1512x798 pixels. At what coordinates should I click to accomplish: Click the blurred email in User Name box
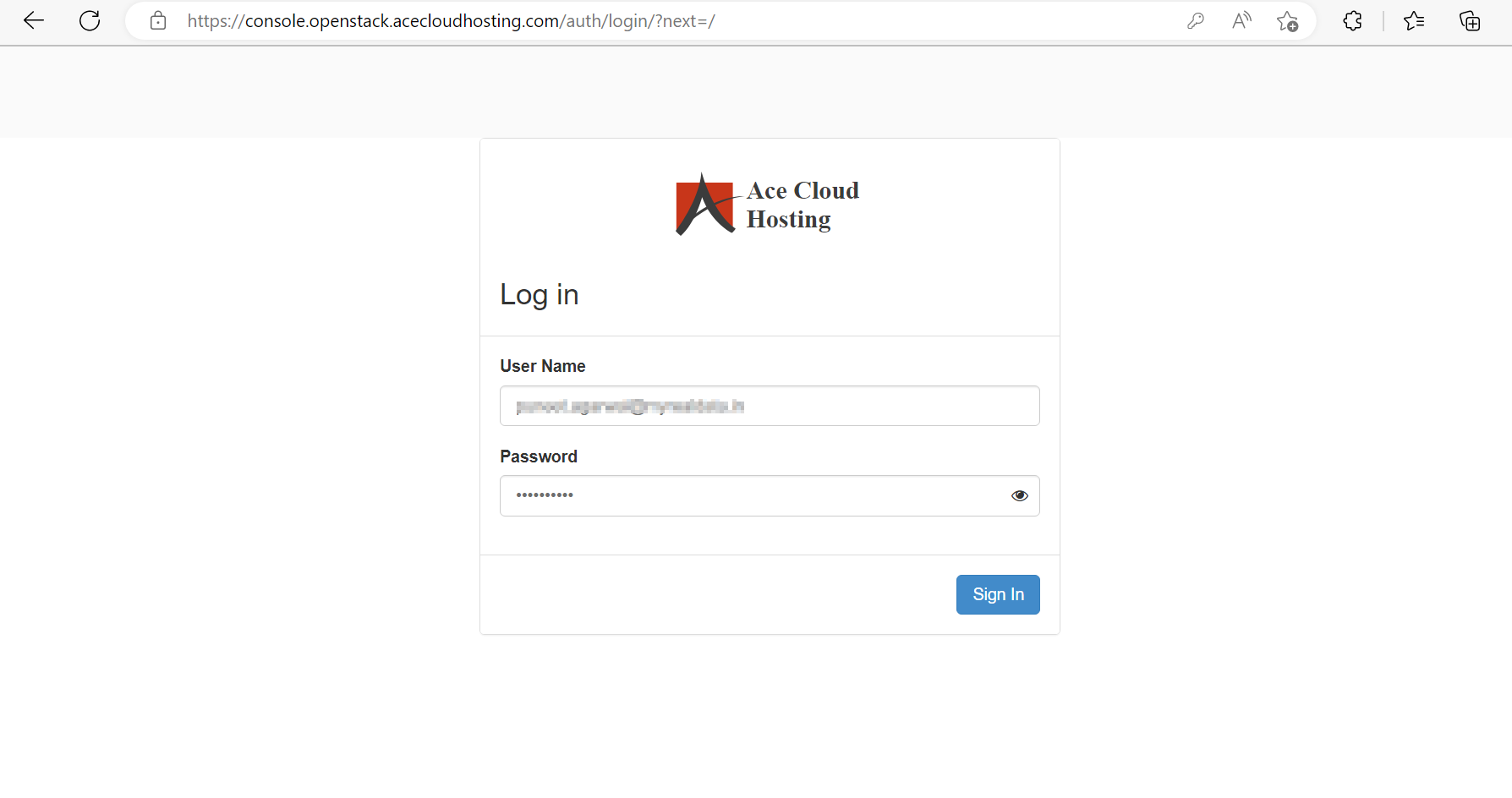coord(630,407)
